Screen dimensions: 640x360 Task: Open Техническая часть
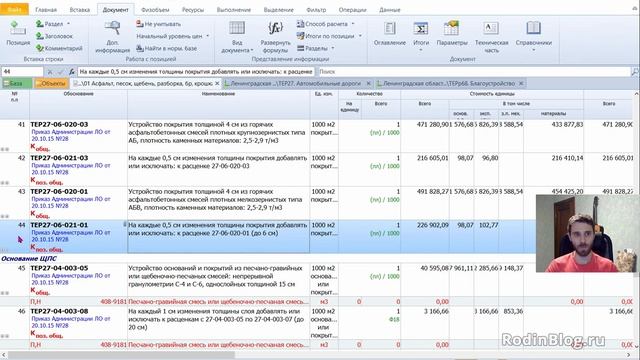click(491, 37)
